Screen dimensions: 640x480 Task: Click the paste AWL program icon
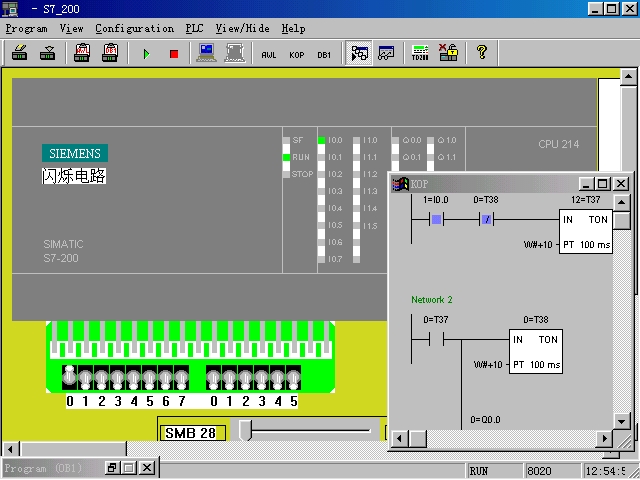pos(82,53)
